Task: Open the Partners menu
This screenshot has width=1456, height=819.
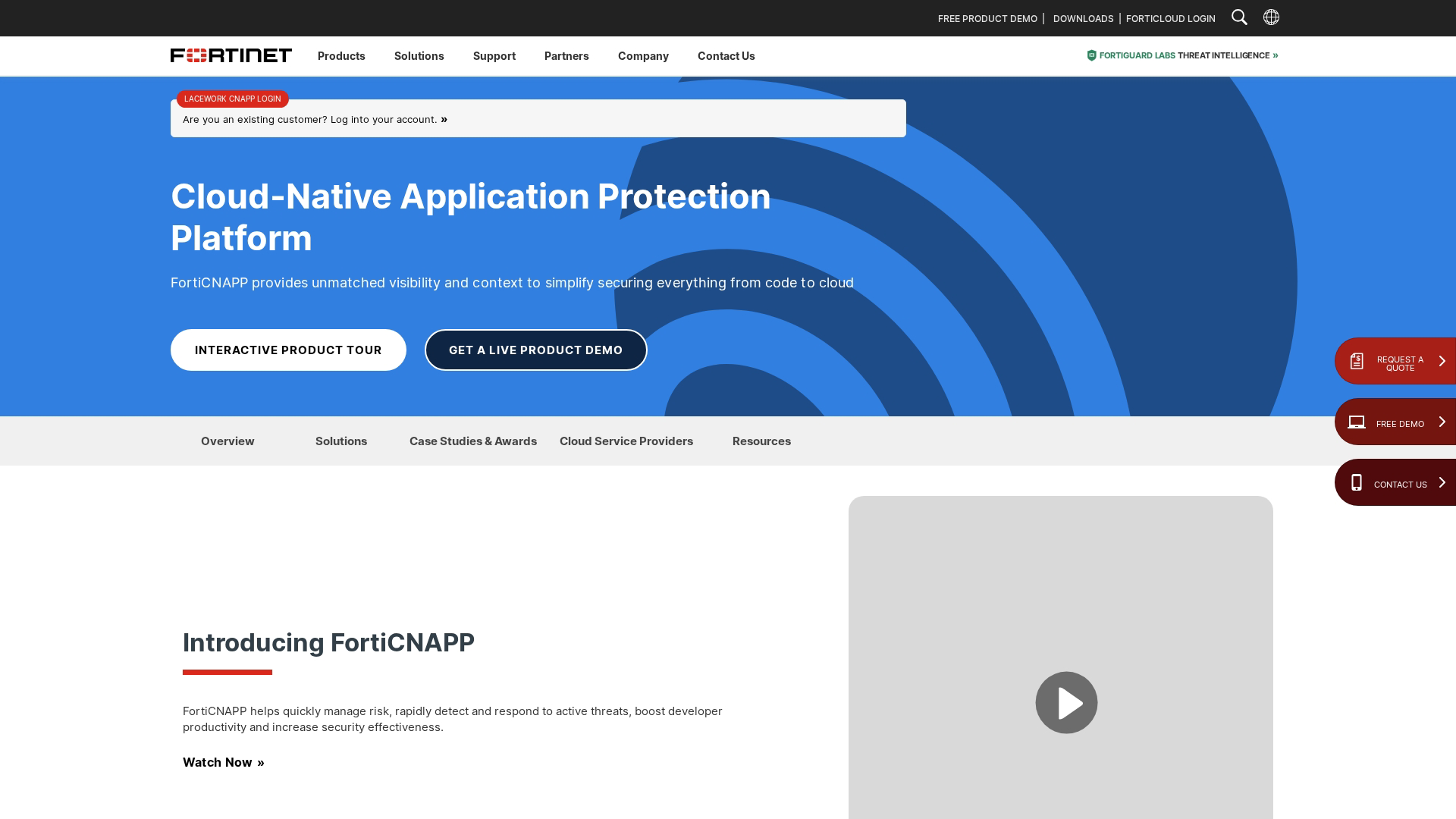Action: click(x=566, y=56)
